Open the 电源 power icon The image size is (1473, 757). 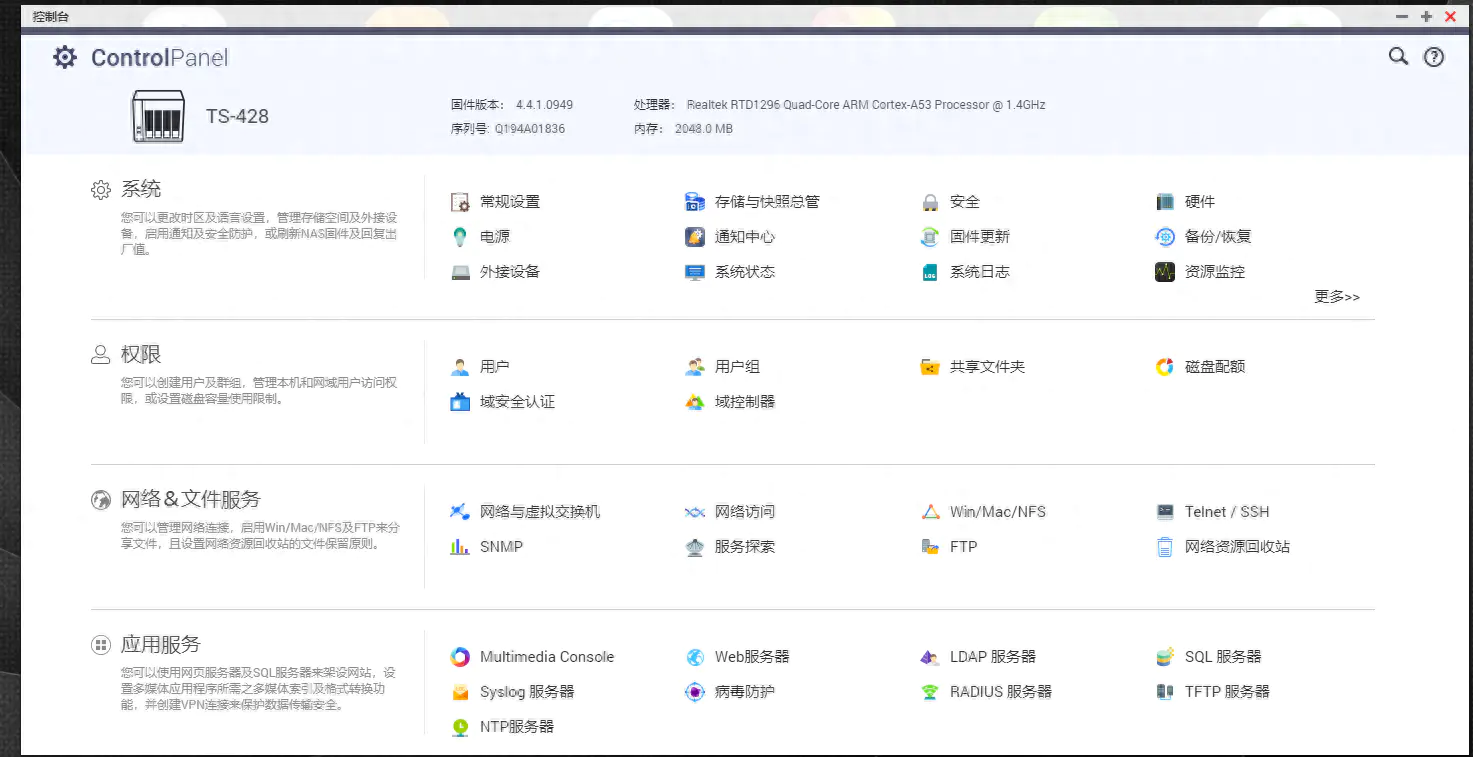[460, 237]
